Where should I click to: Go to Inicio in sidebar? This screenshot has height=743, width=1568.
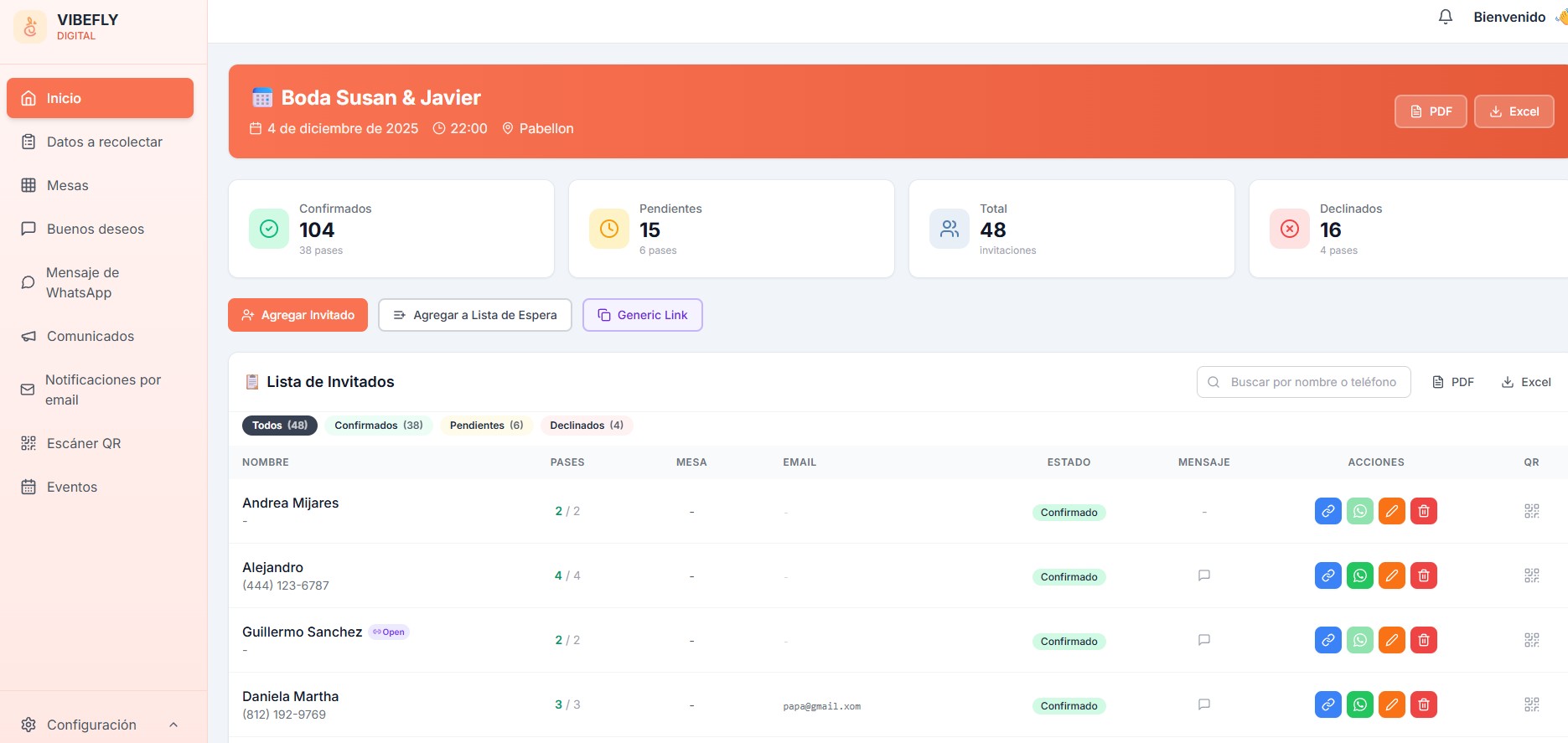point(100,98)
